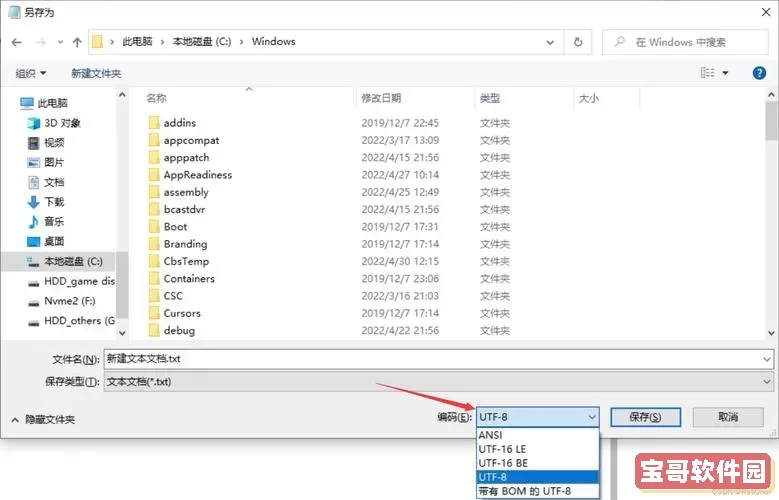Select the addins folder icon
The image size is (779, 500).
tap(154, 123)
